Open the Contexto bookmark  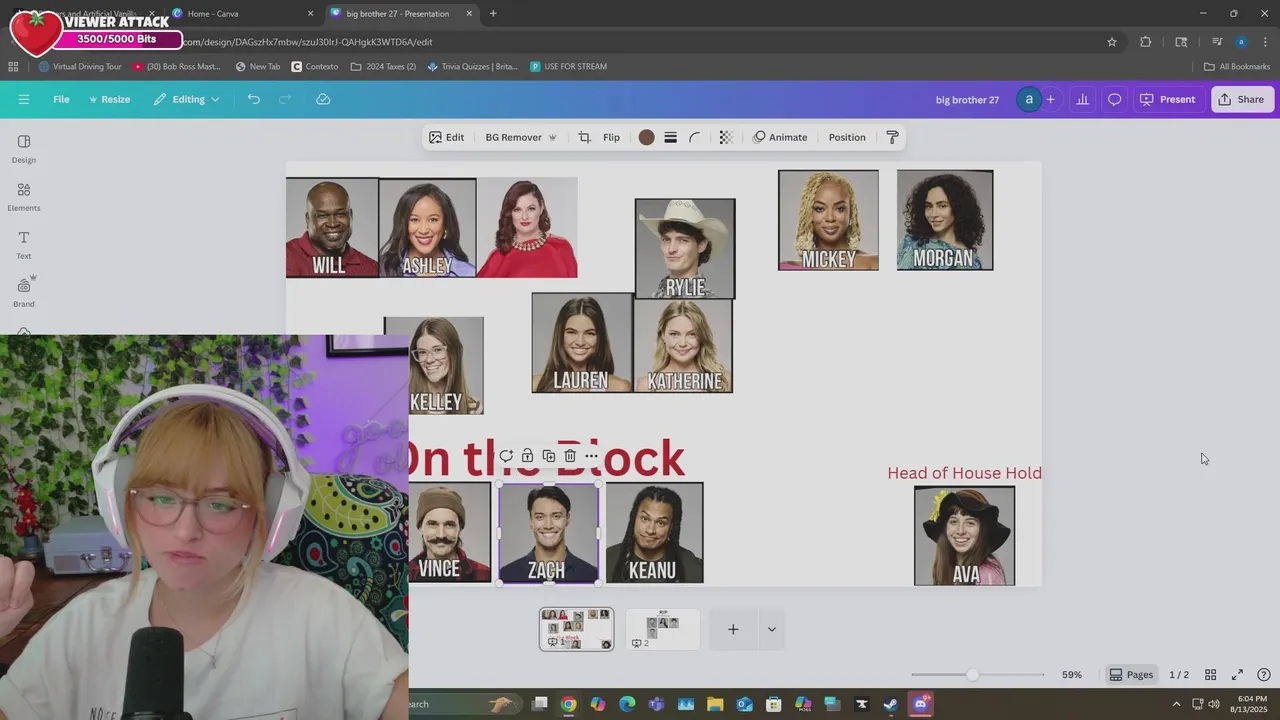tap(315, 67)
